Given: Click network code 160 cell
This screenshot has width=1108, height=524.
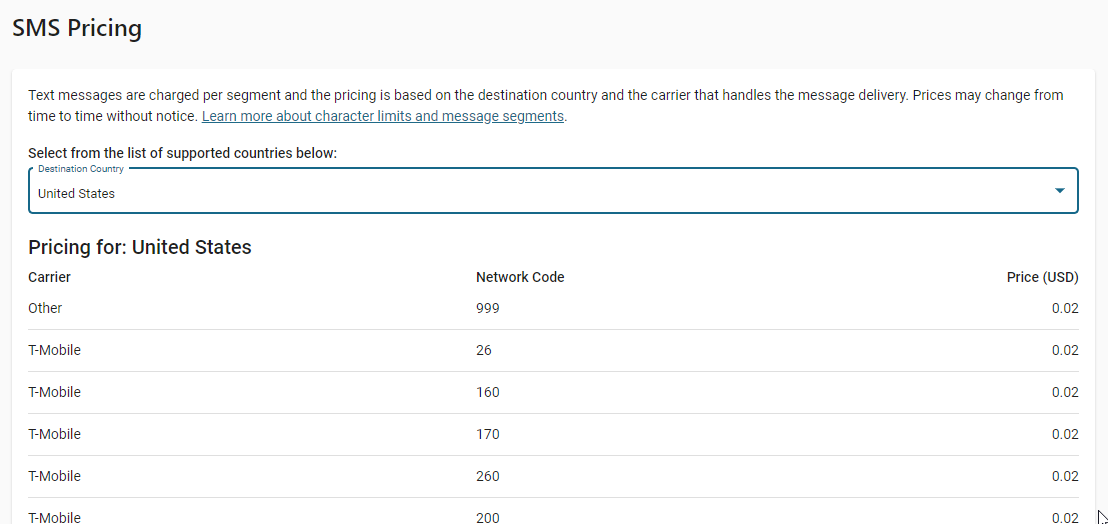Looking at the screenshot, I should pyautogui.click(x=488, y=393).
